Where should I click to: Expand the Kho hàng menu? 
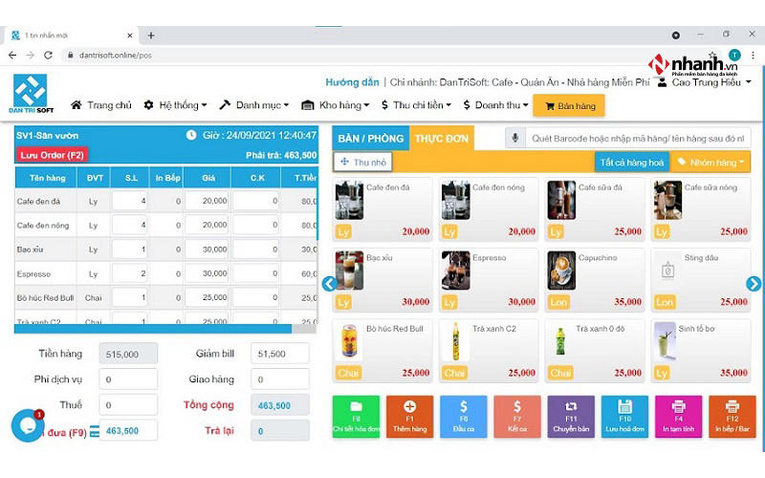coord(335,105)
